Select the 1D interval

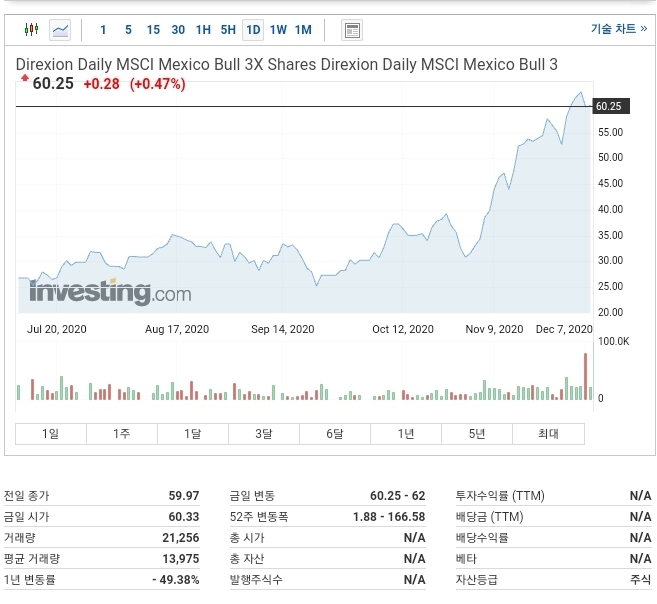(253, 30)
